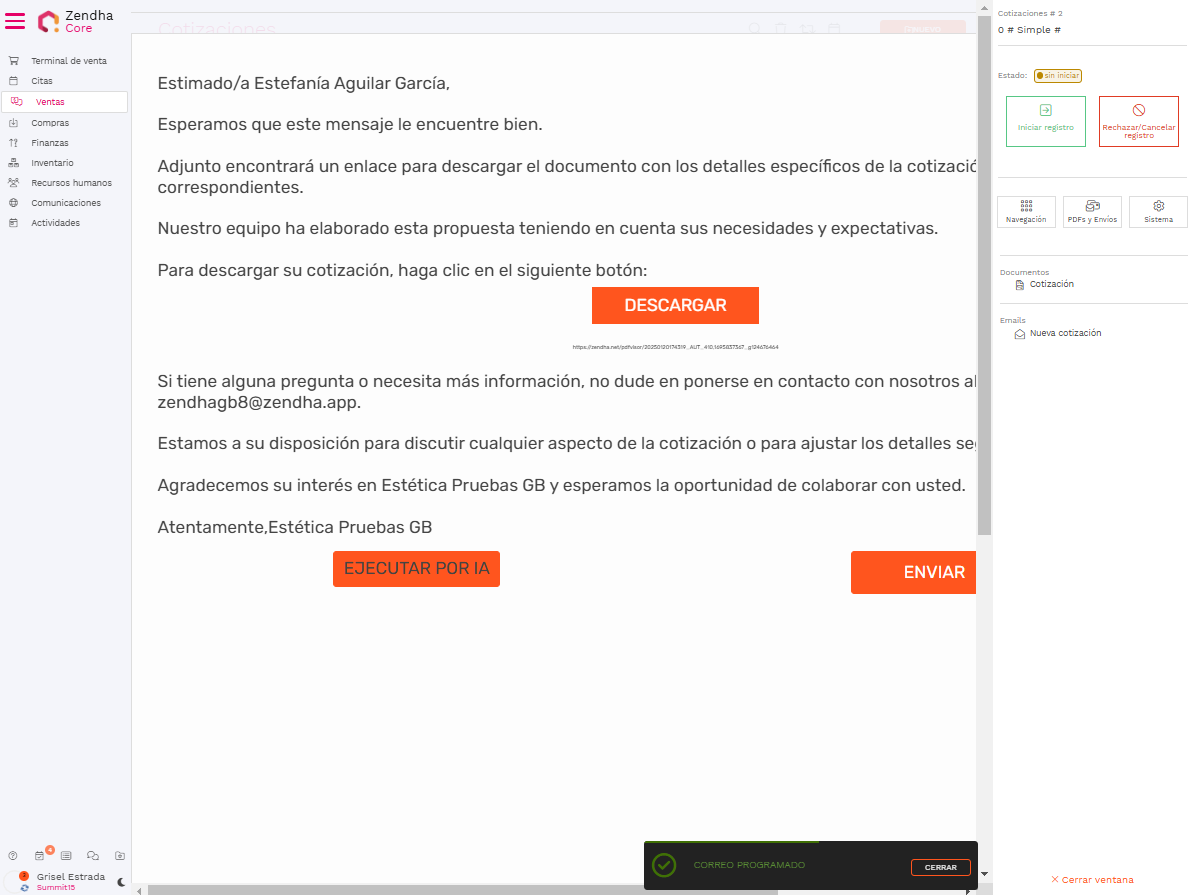
Task: Open the Sistema gear options
Action: click(1158, 211)
